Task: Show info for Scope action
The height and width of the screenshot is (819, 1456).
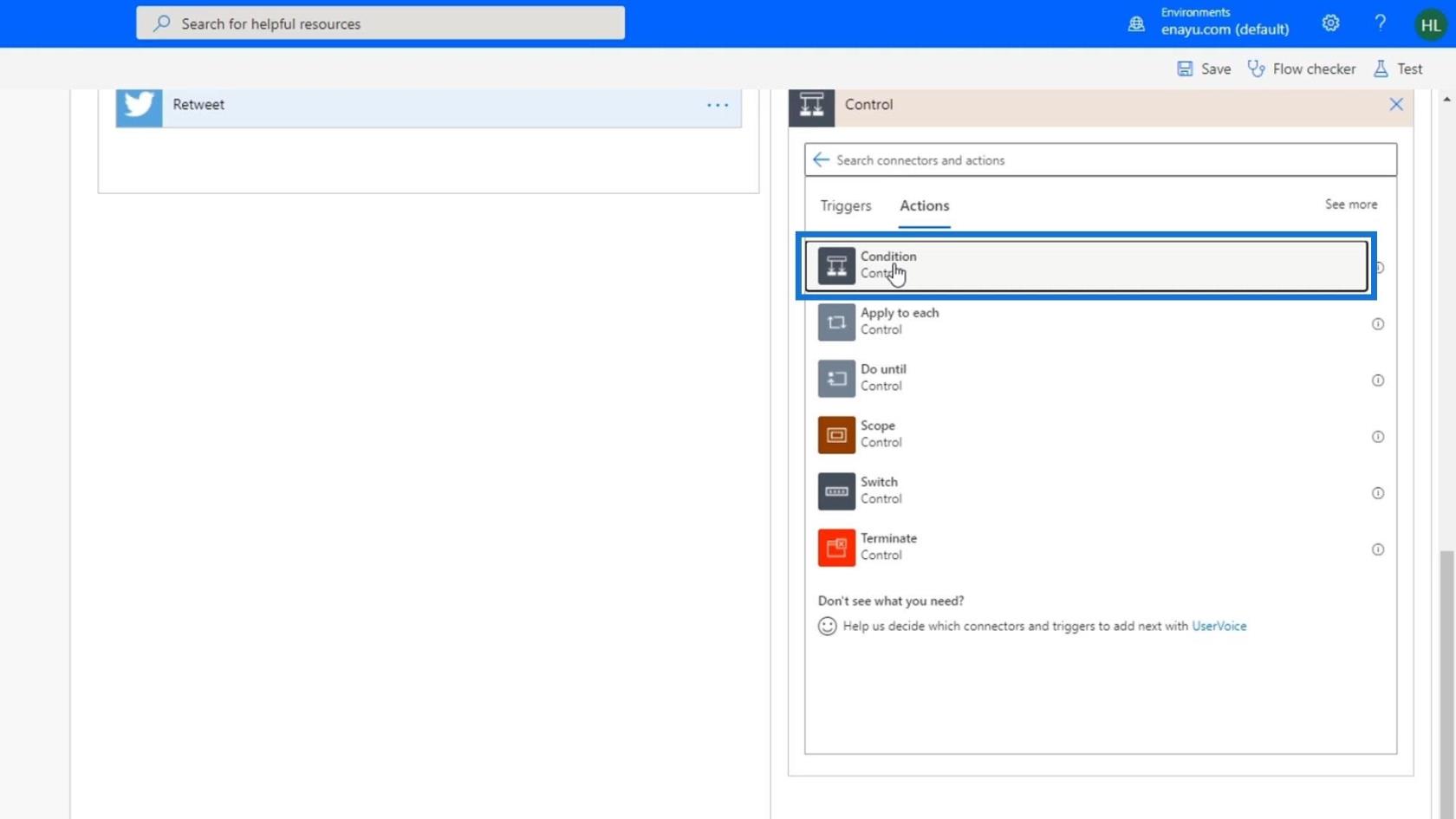Action: point(1378,437)
